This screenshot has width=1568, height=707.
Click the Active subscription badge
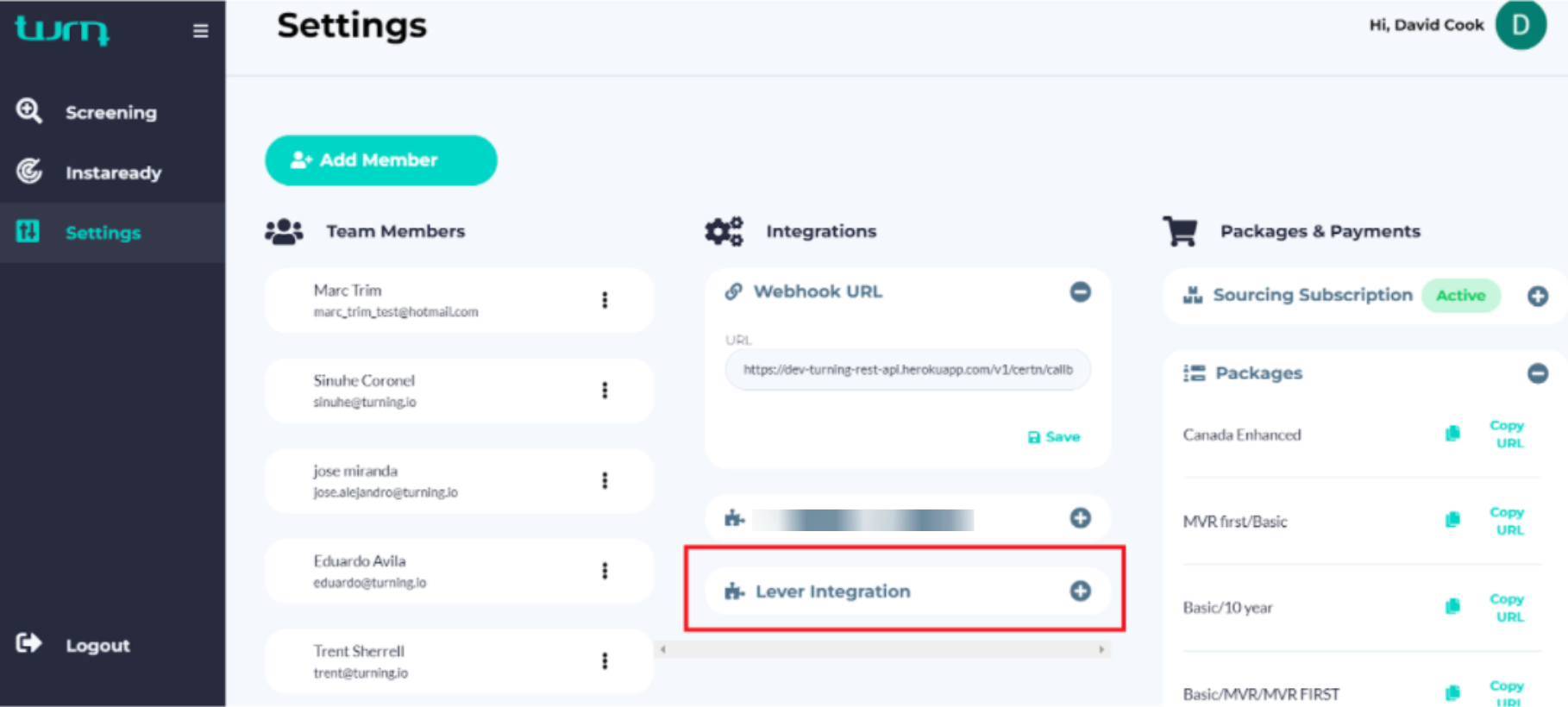coord(1460,295)
